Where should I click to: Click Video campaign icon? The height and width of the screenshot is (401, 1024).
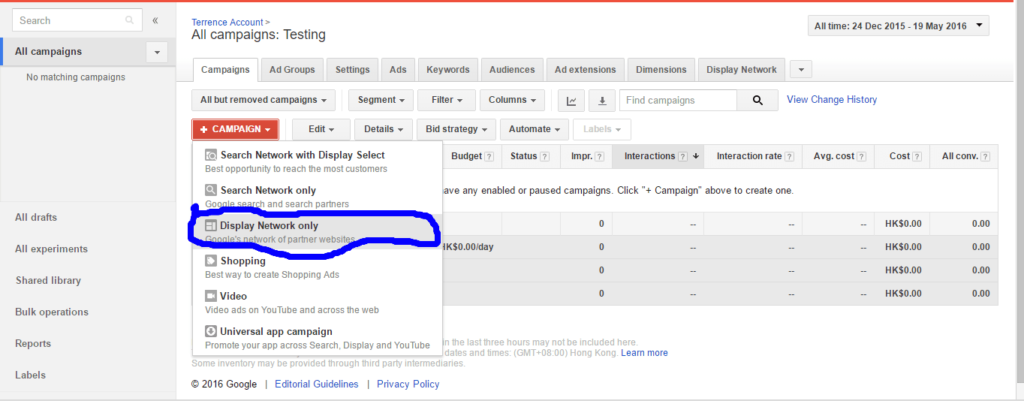coord(211,297)
